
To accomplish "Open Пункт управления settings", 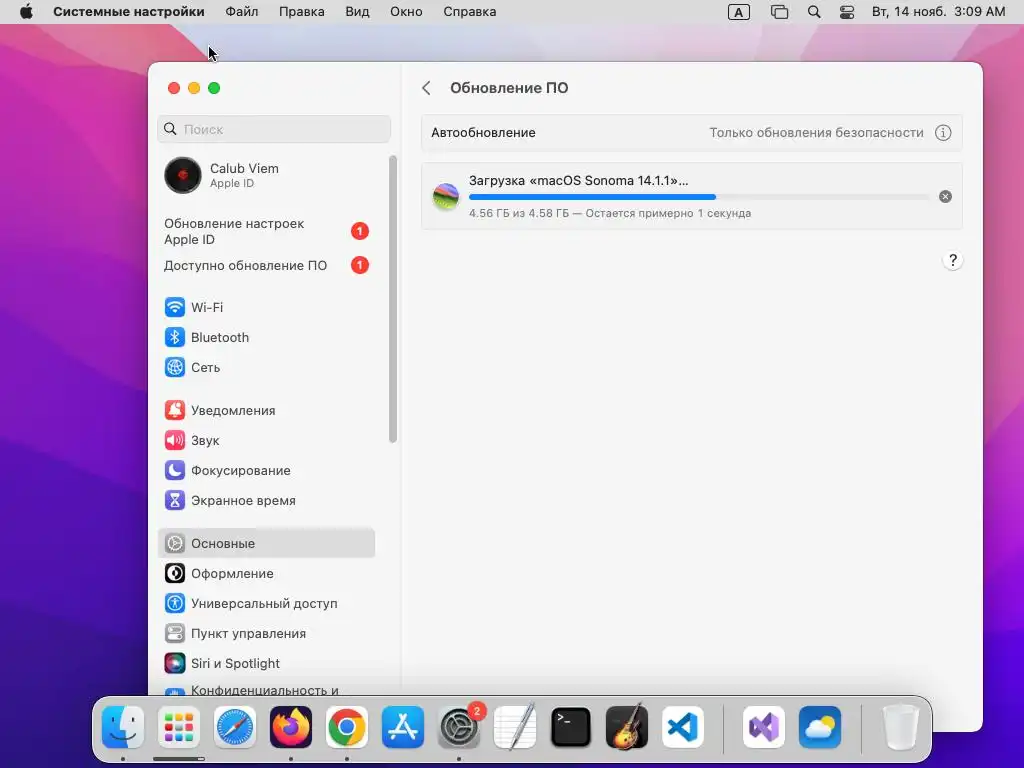I will point(266,633).
